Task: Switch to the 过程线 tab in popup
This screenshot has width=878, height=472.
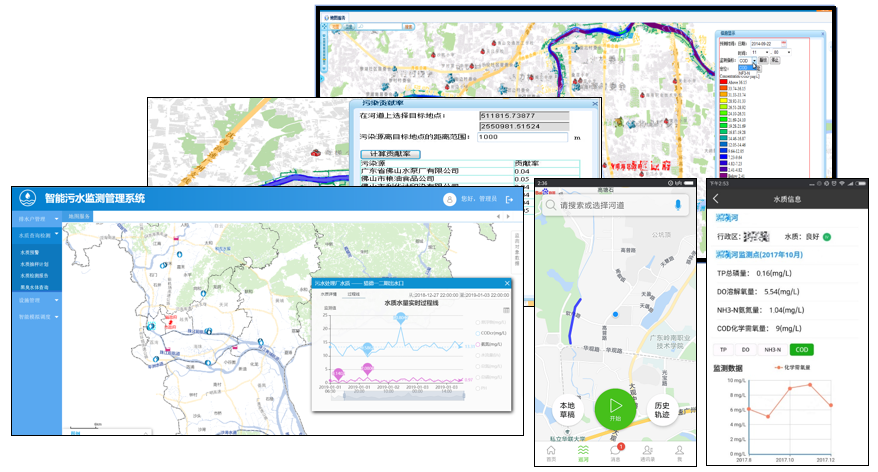Action: point(354,294)
